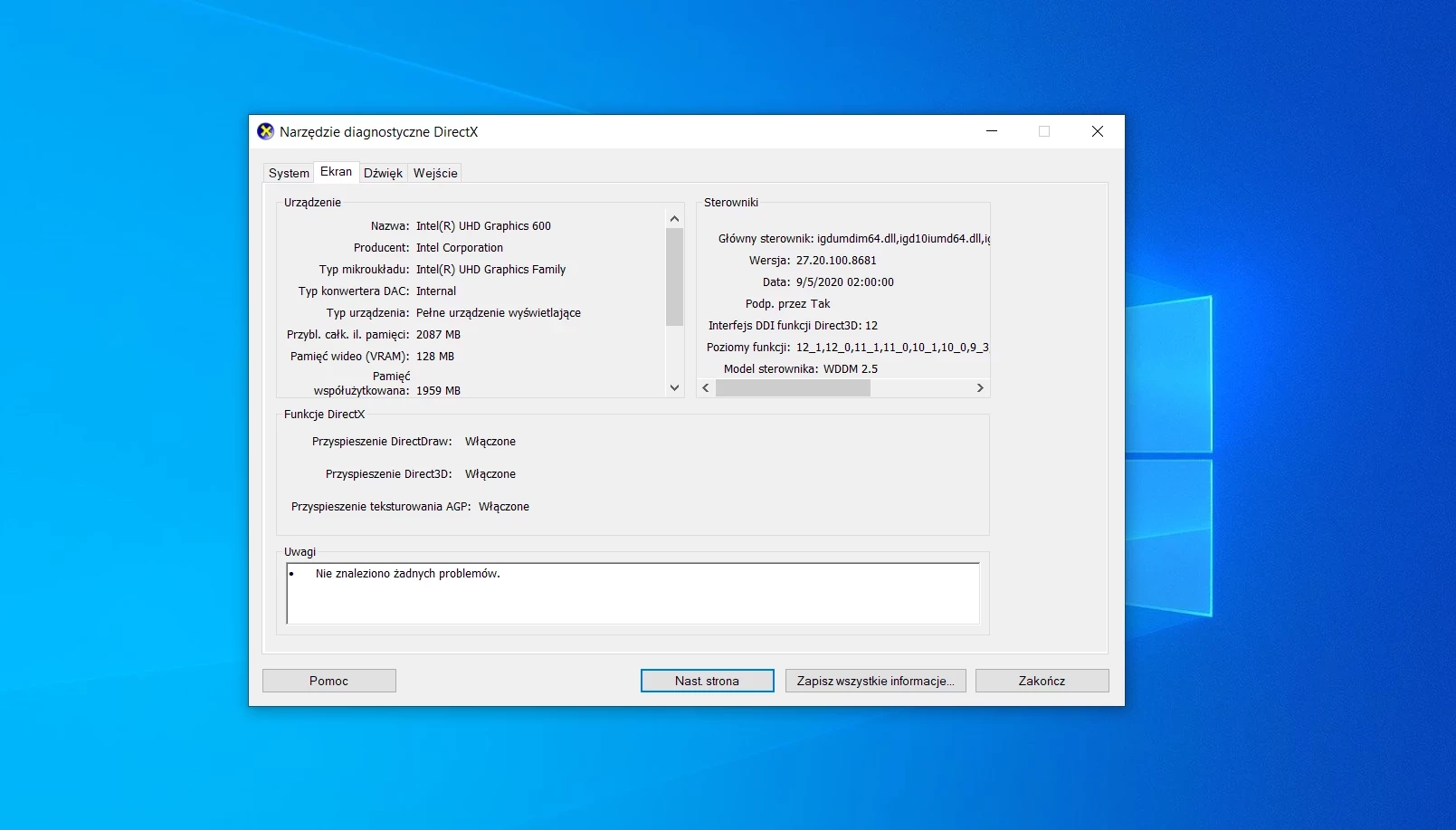The image size is (1456, 830).
Task: Click the Przyspieszenie Direct3D Włączone status
Action: pos(490,474)
